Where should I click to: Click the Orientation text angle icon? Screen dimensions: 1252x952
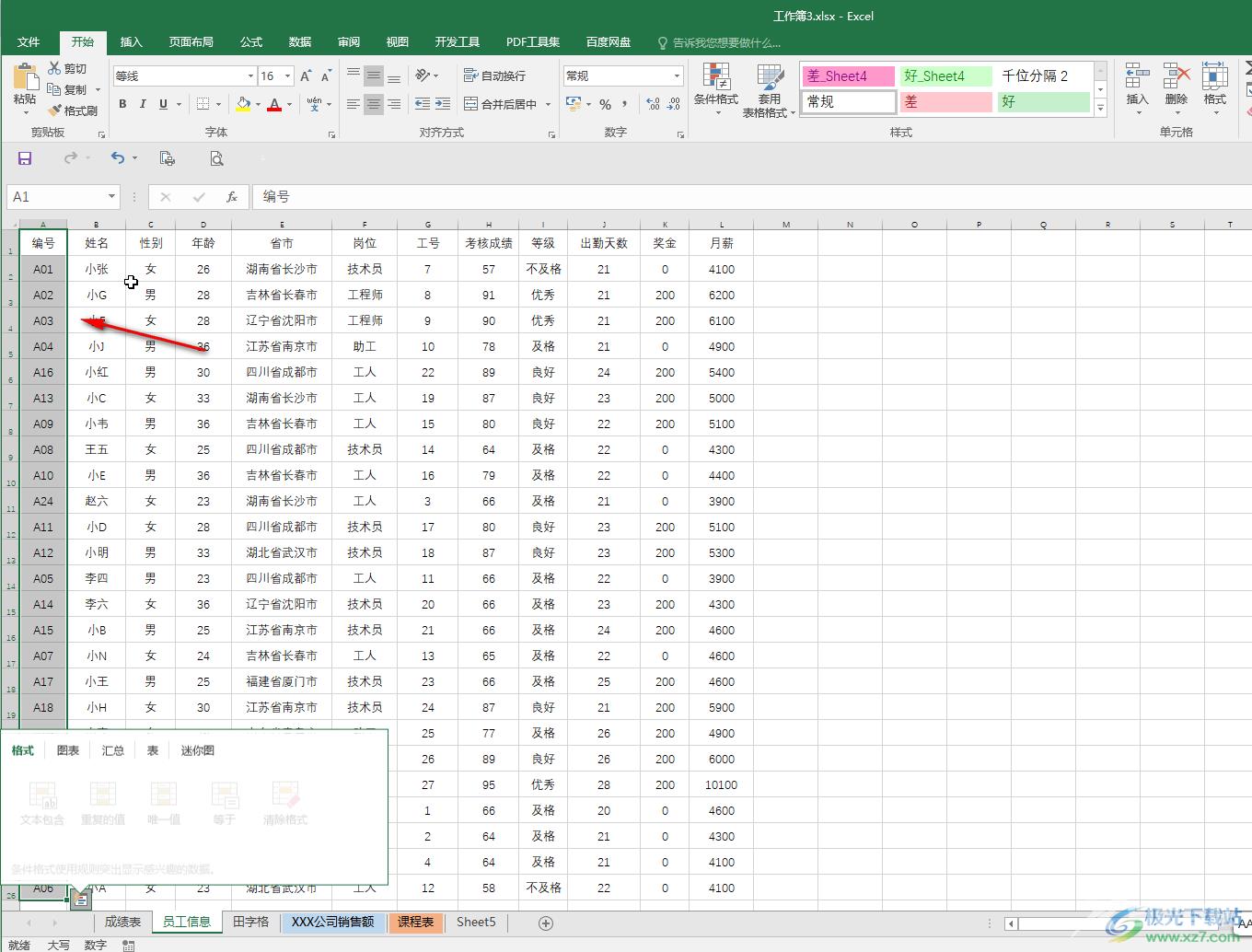[423, 75]
